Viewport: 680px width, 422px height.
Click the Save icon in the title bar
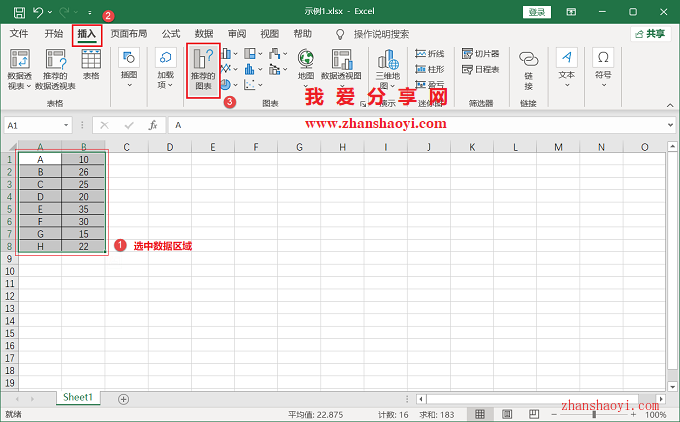19,12
